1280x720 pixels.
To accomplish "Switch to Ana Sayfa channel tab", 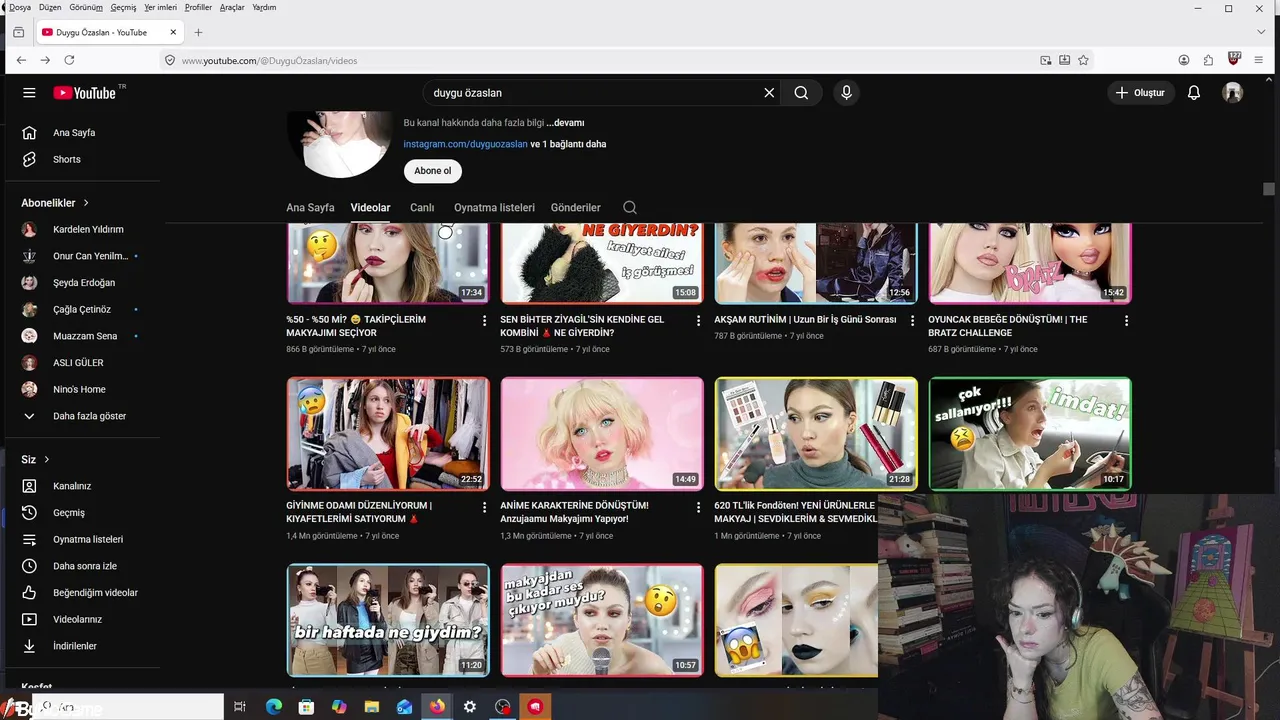I will [x=310, y=208].
